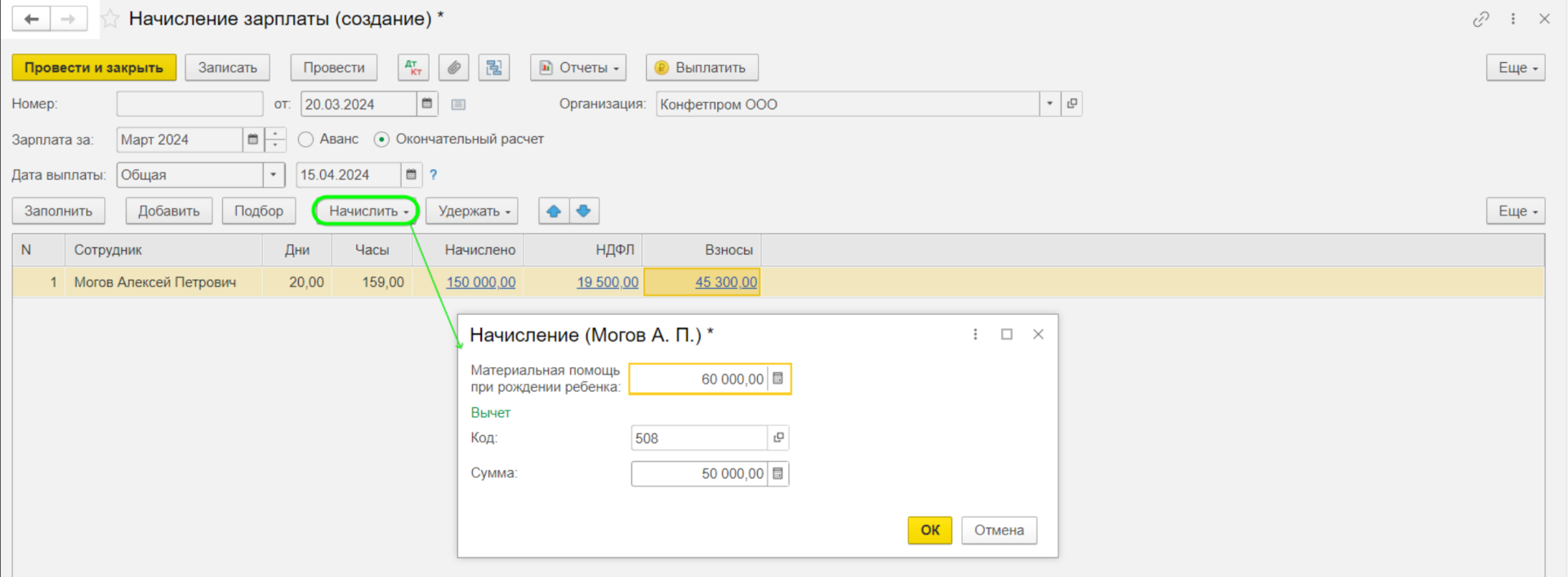Click the Подбор button
1568x577 pixels.
pyautogui.click(x=259, y=211)
